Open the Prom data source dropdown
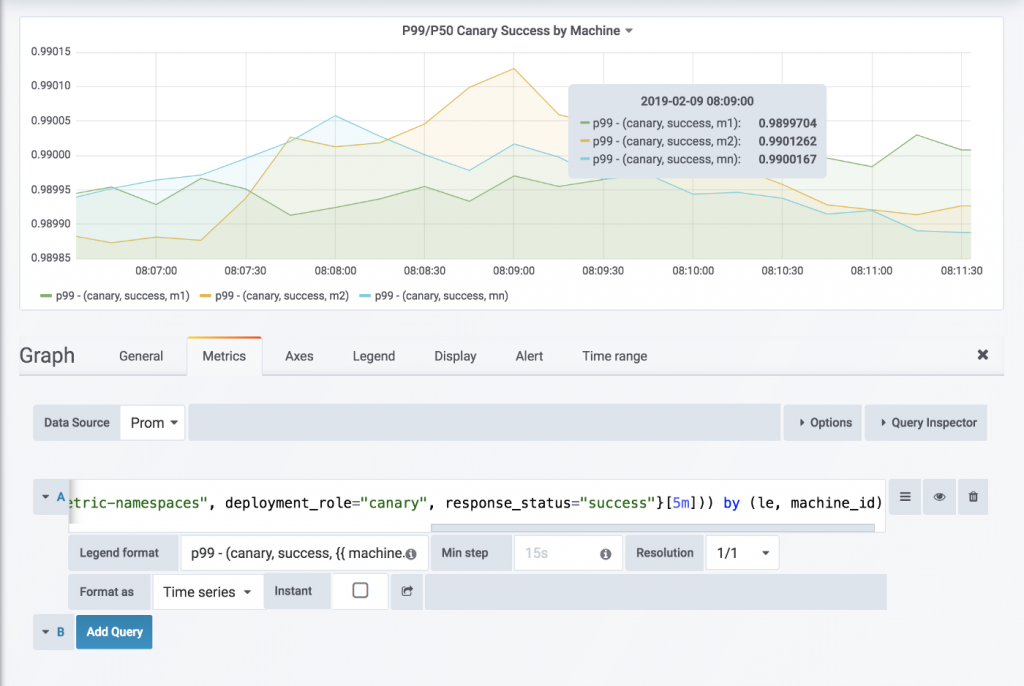This screenshot has height=686, width=1024. tap(154, 423)
